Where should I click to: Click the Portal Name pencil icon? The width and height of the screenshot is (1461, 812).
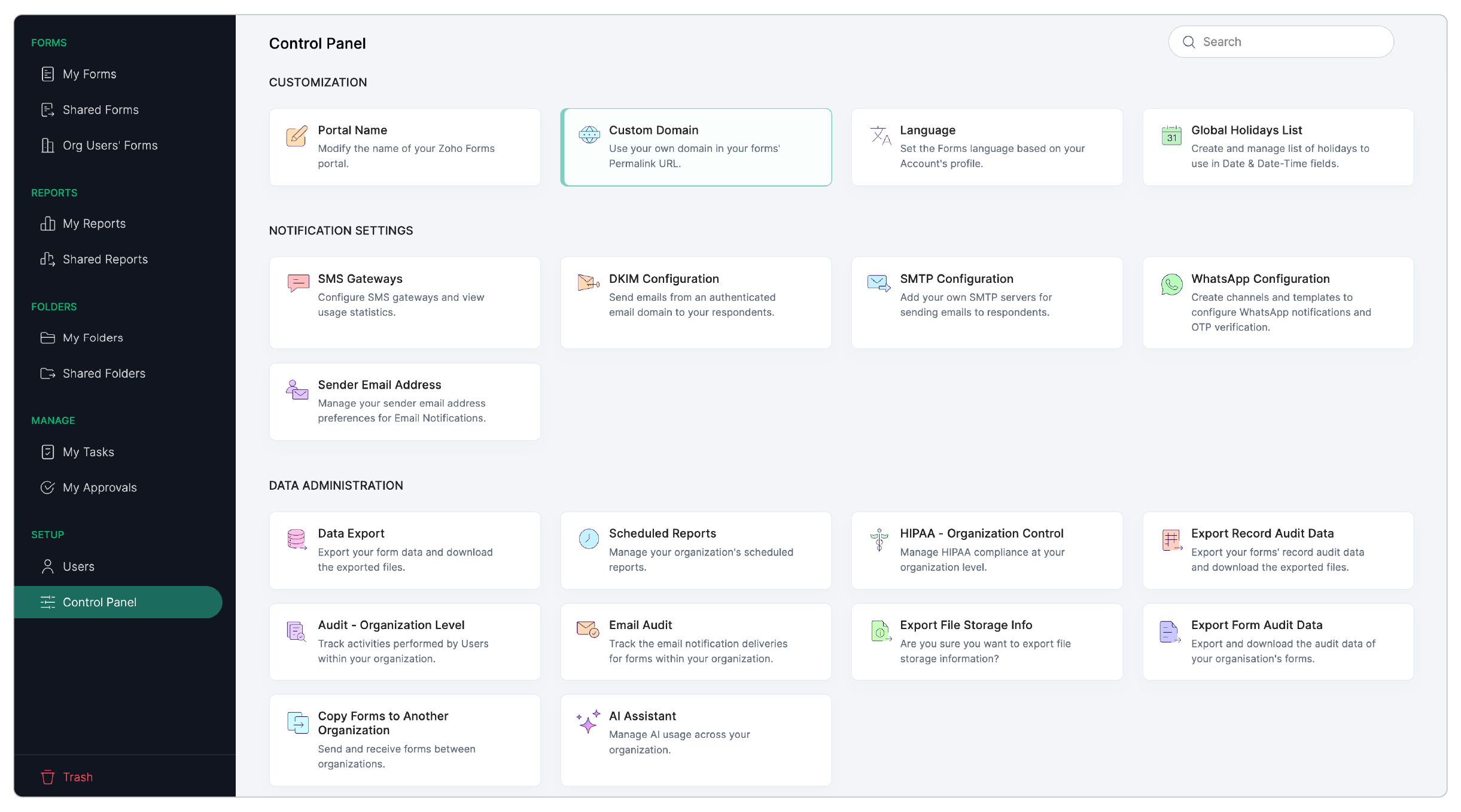tap(297, 136)
